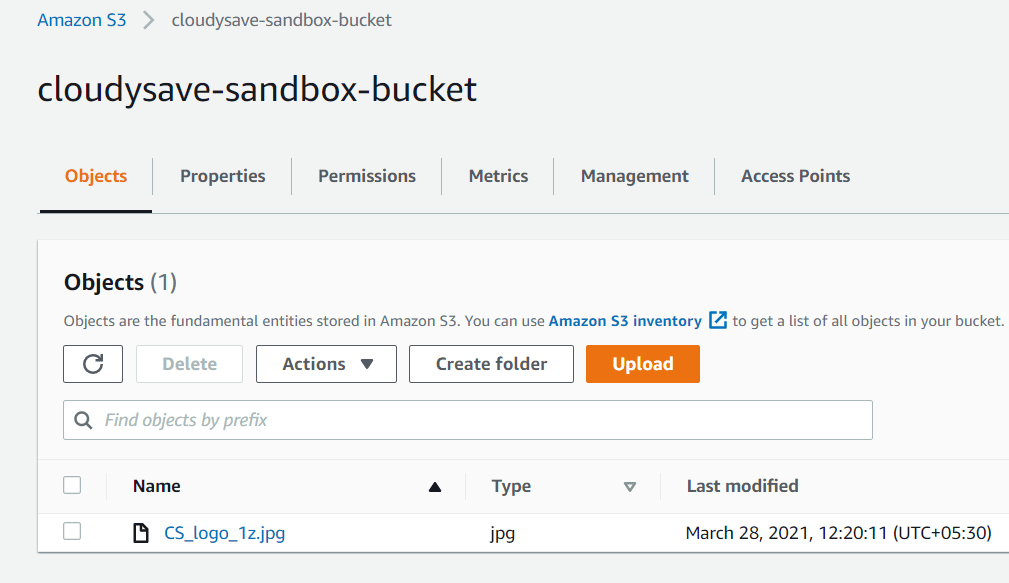Focus the Find objects by prefix field

[468, 420]
